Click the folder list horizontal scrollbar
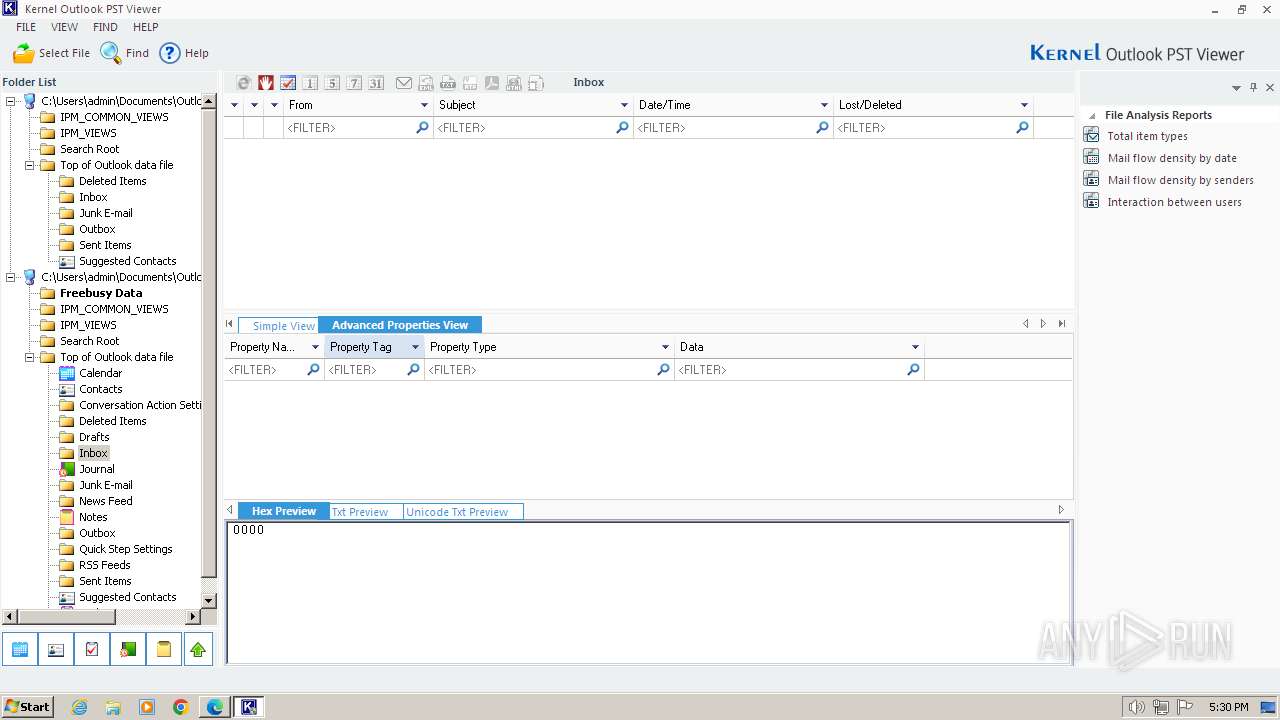The image size is (1280, 720). click(x=101, y=617)
